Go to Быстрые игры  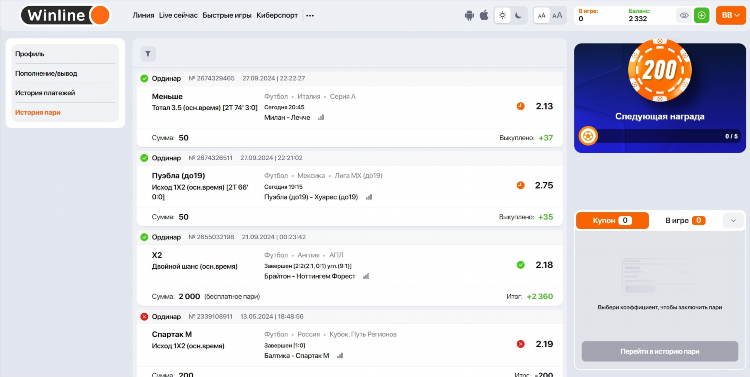point(227,15)
